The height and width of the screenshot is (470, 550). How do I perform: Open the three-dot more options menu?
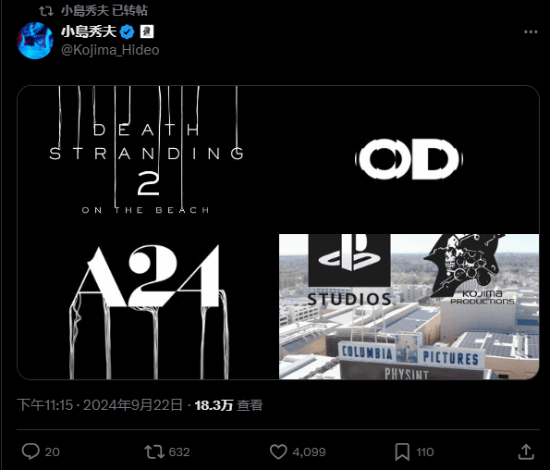coord(531,32)
